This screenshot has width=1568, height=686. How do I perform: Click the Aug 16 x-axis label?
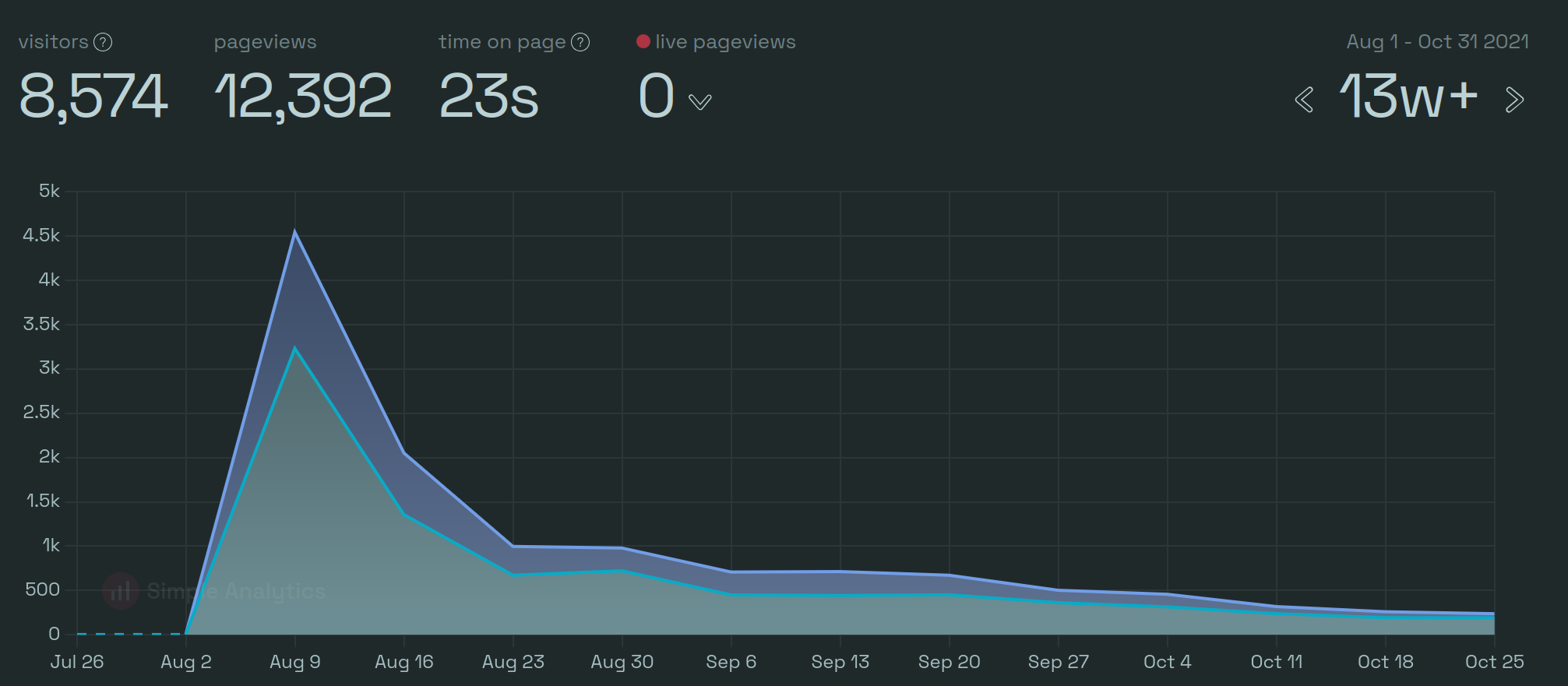[x=403, y=662]
